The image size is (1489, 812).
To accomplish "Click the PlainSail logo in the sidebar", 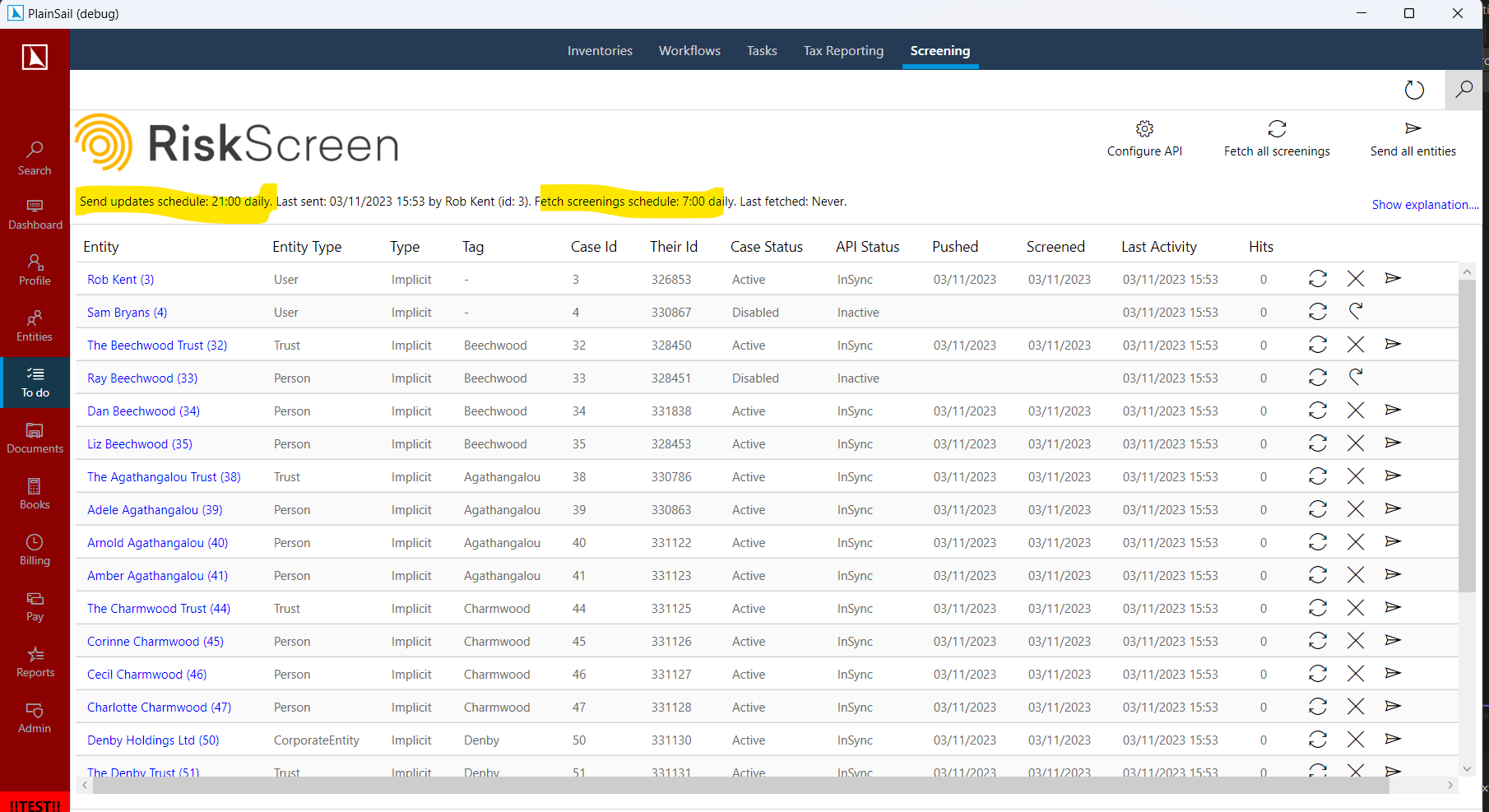I will [x=35, y=57].
